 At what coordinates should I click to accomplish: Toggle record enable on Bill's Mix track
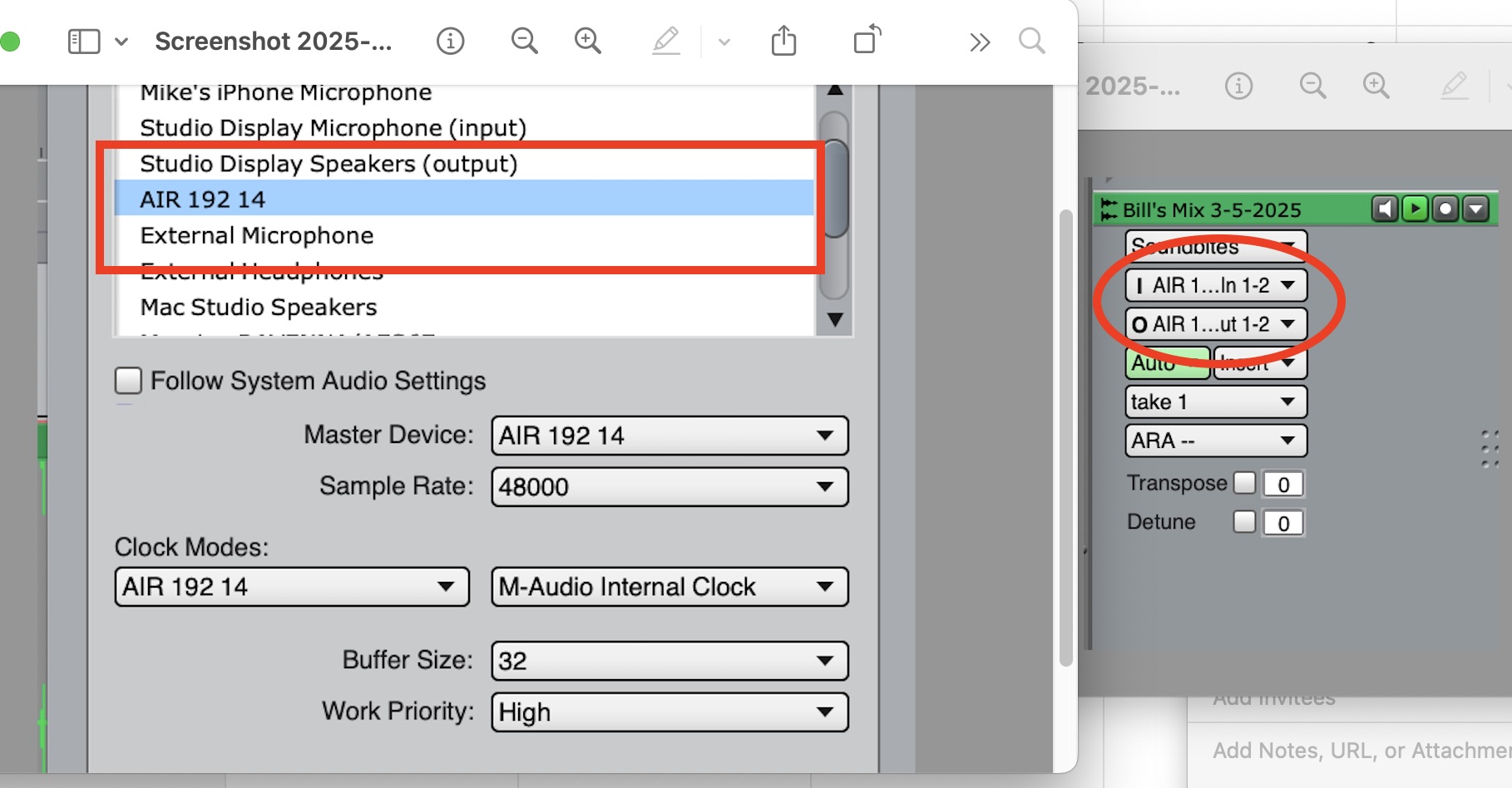coord(1445,209)
